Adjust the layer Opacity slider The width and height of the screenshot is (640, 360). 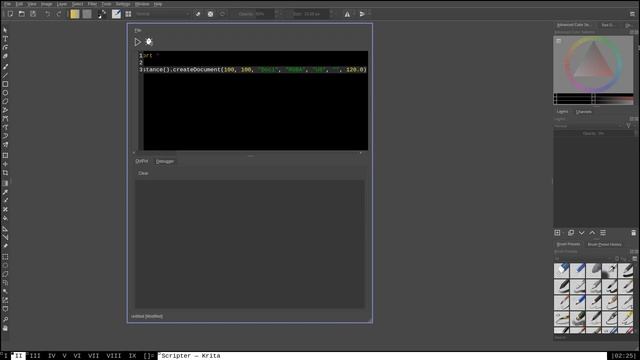tap(593, 133)
